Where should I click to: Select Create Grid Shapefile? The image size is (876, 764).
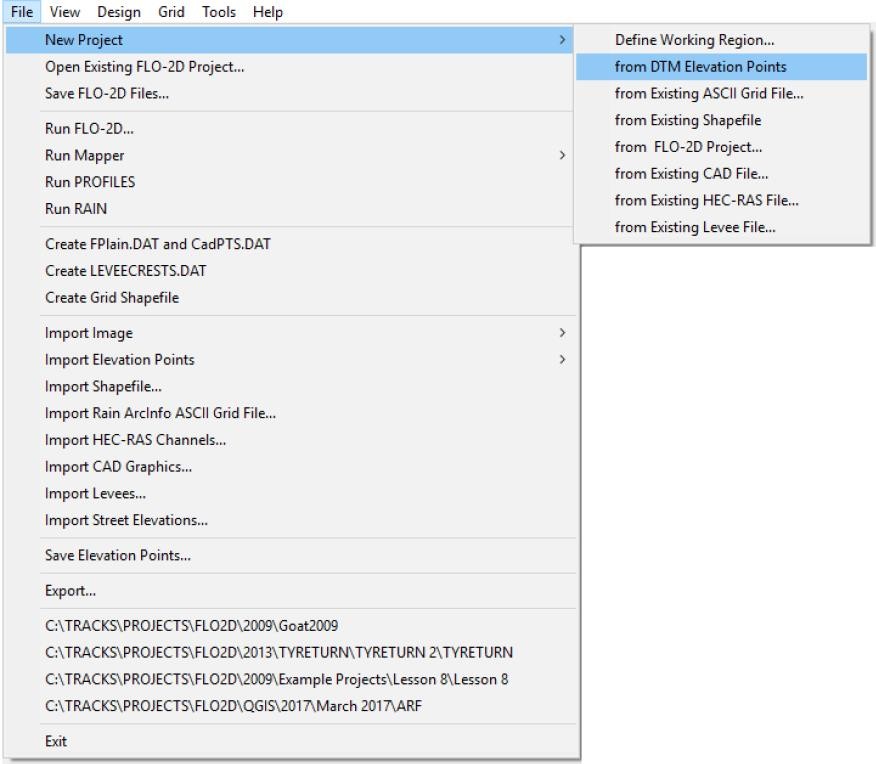coord(112,298)
